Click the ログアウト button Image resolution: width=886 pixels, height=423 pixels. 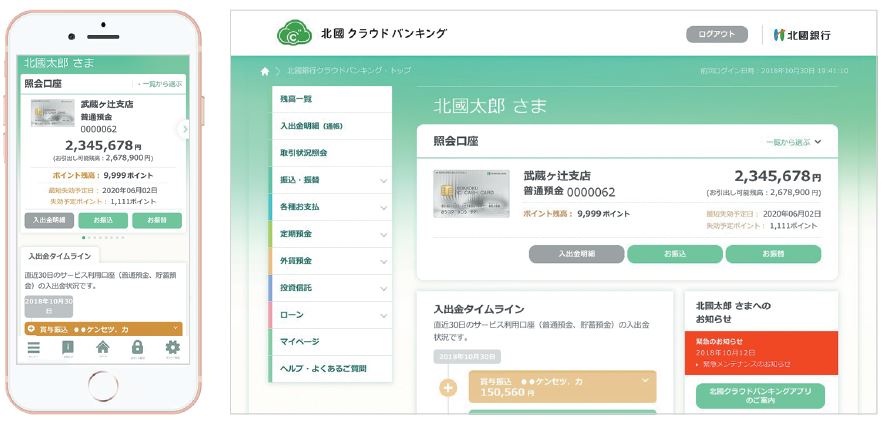[716, 34]
